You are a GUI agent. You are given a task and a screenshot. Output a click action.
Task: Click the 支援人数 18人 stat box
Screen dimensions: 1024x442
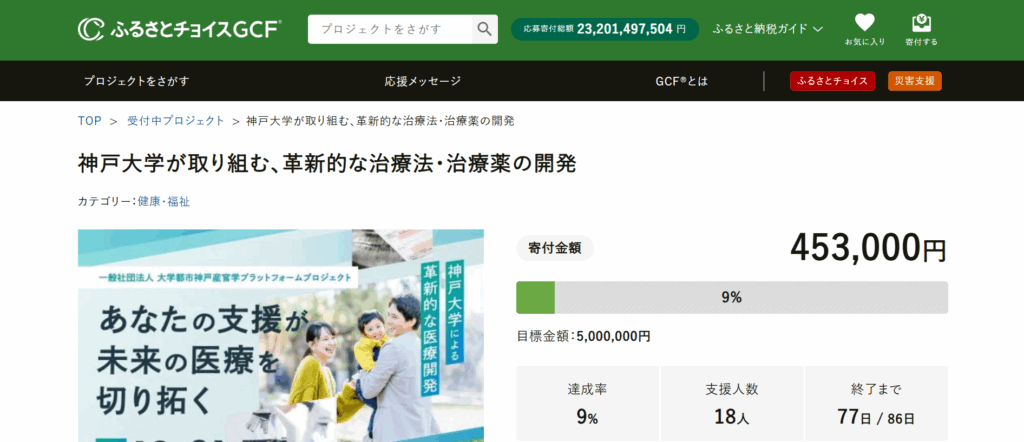pyautogui.click(x=731, y=404)
